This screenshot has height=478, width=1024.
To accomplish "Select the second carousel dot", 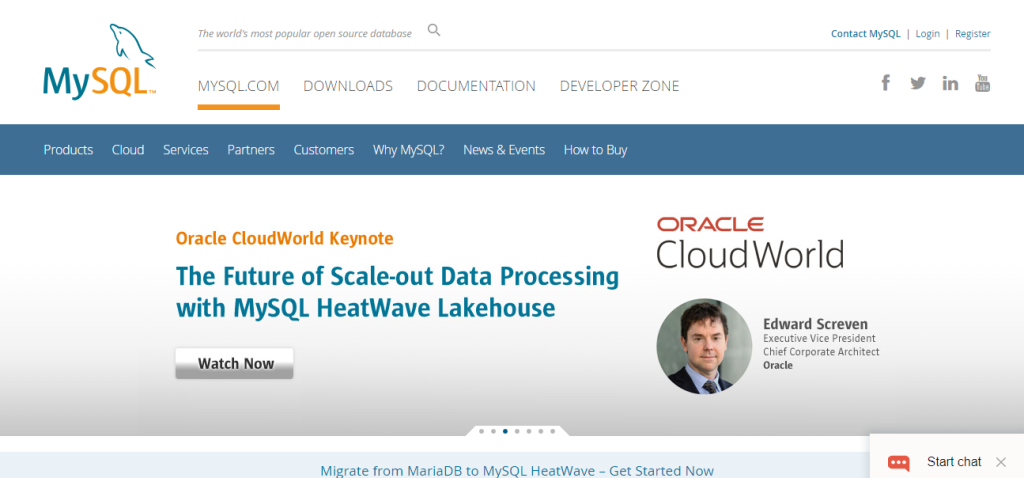I will point(493,431).
